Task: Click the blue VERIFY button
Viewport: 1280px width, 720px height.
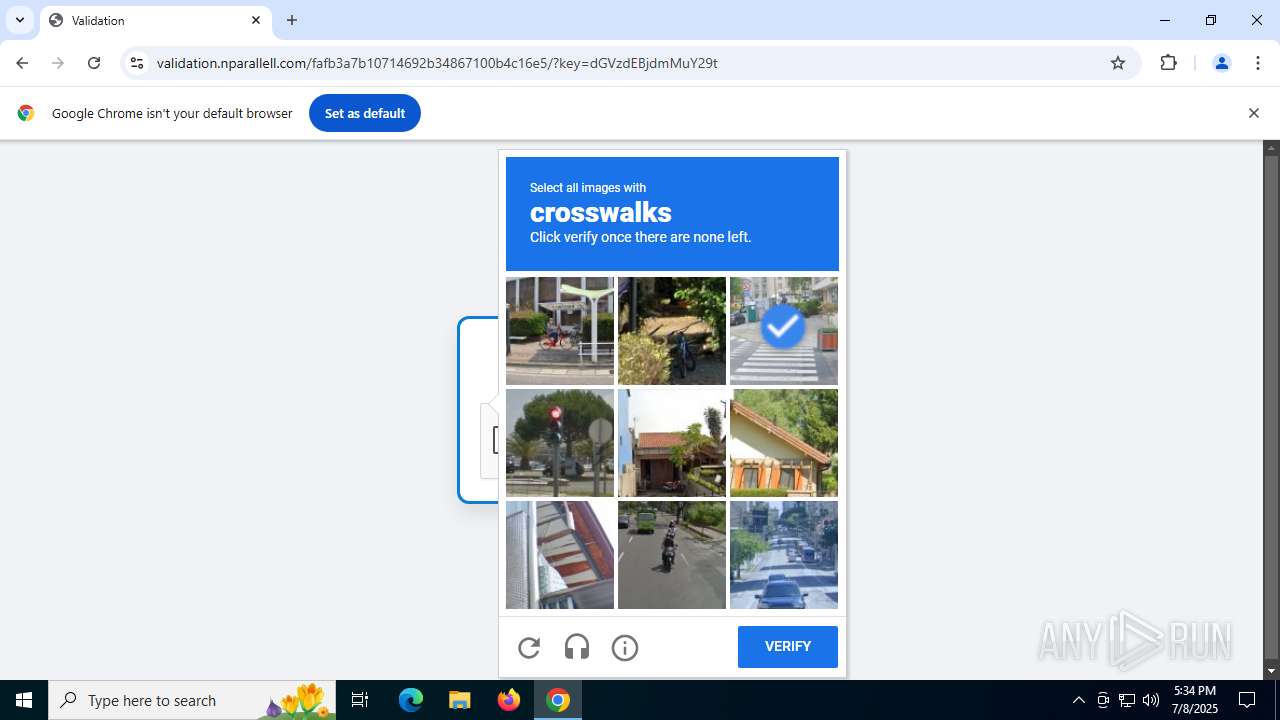Action: coord(788,647)
